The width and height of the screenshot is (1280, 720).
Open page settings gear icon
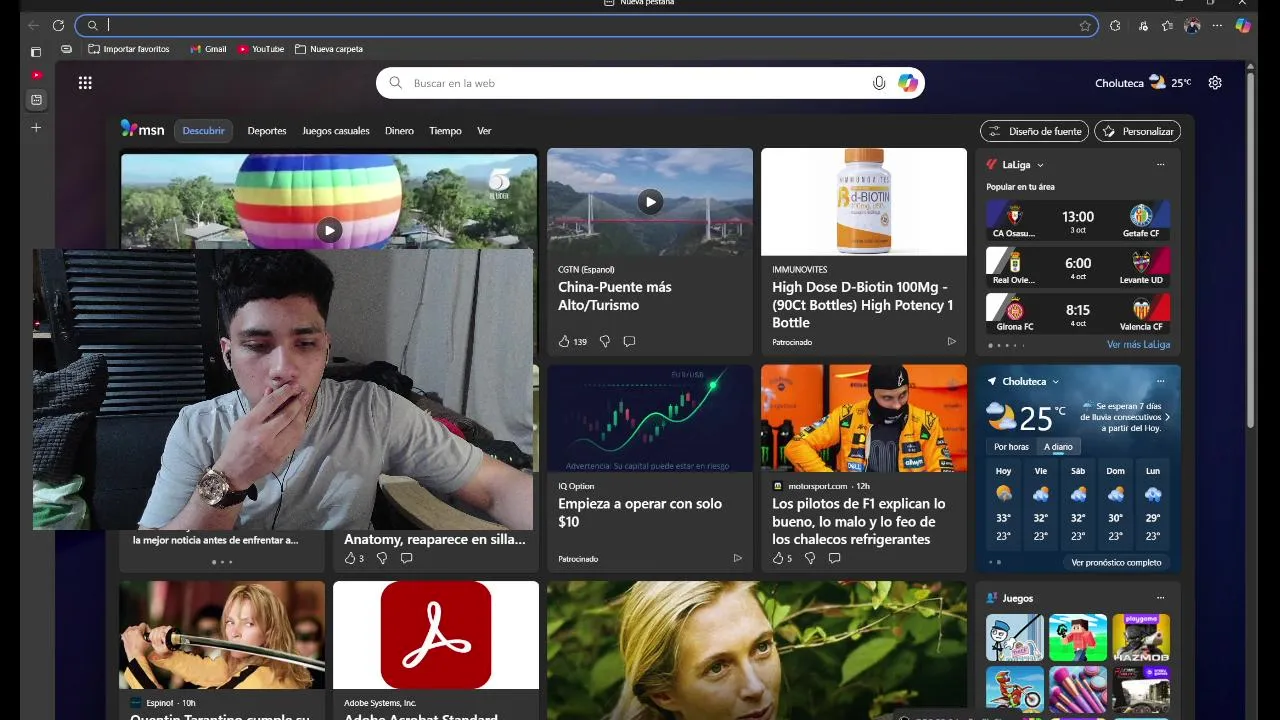1215,83
